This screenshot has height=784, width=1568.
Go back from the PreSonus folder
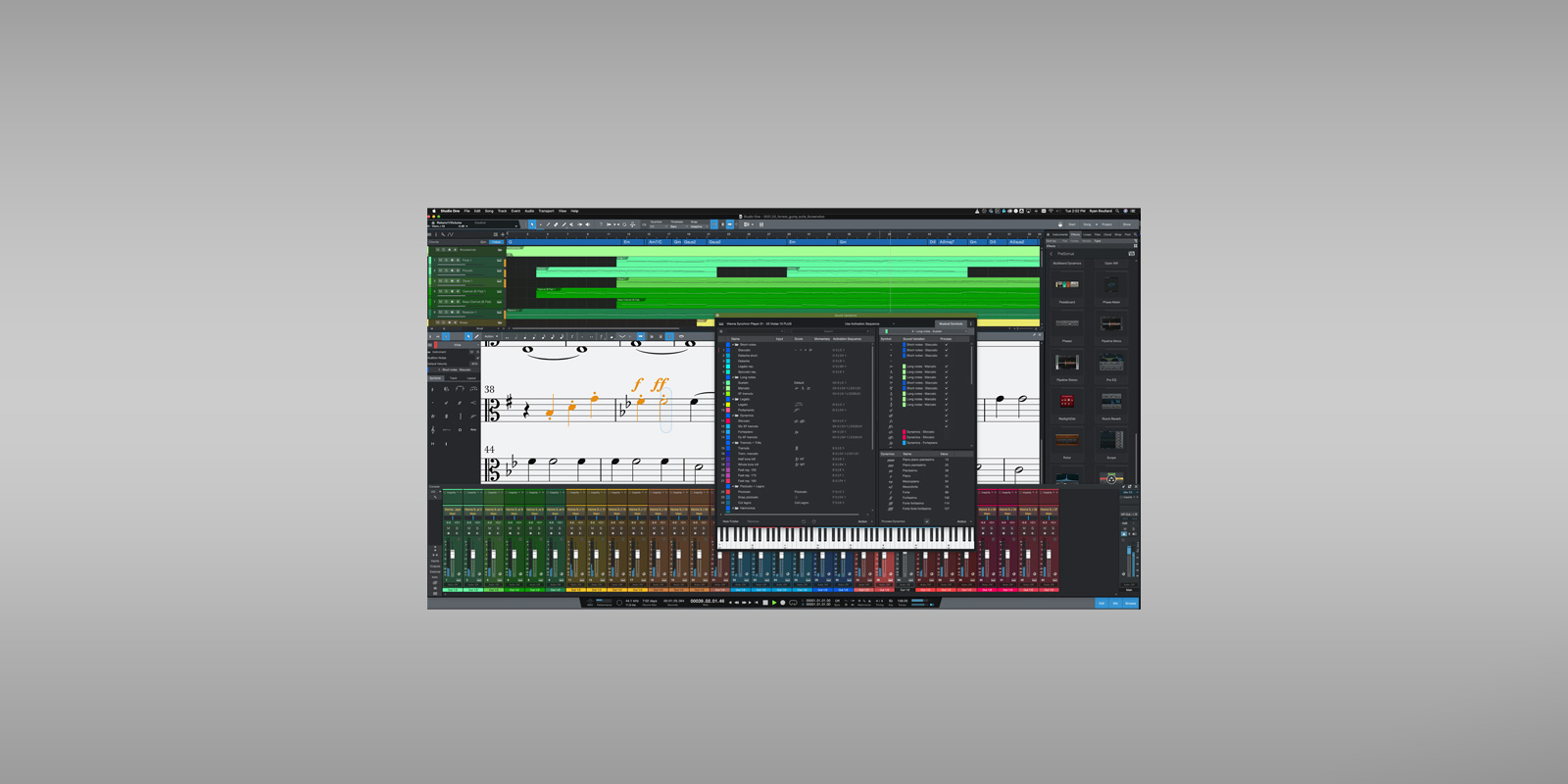[1052, 254]
